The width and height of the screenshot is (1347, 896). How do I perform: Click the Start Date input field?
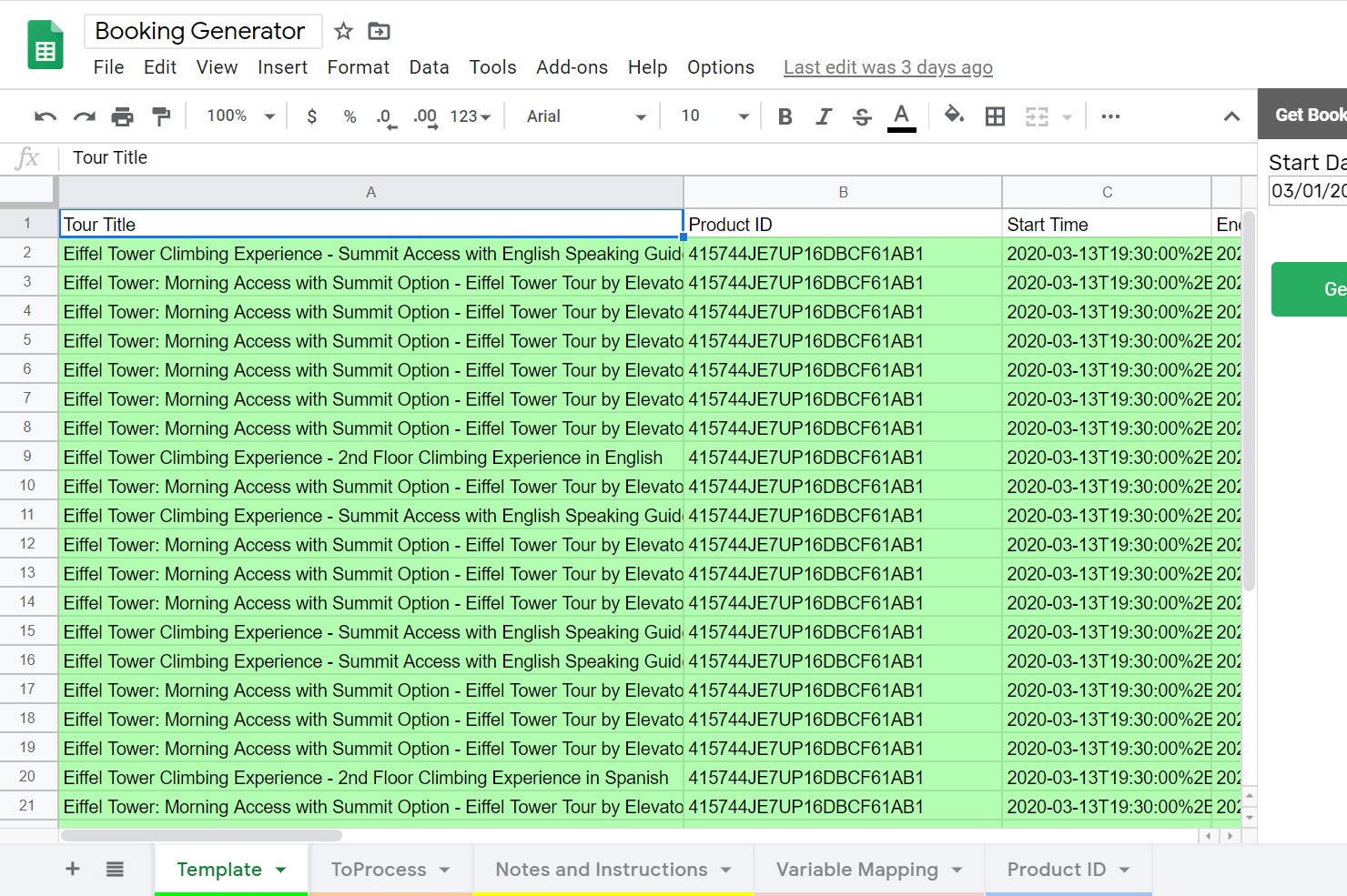(1308, 190)
